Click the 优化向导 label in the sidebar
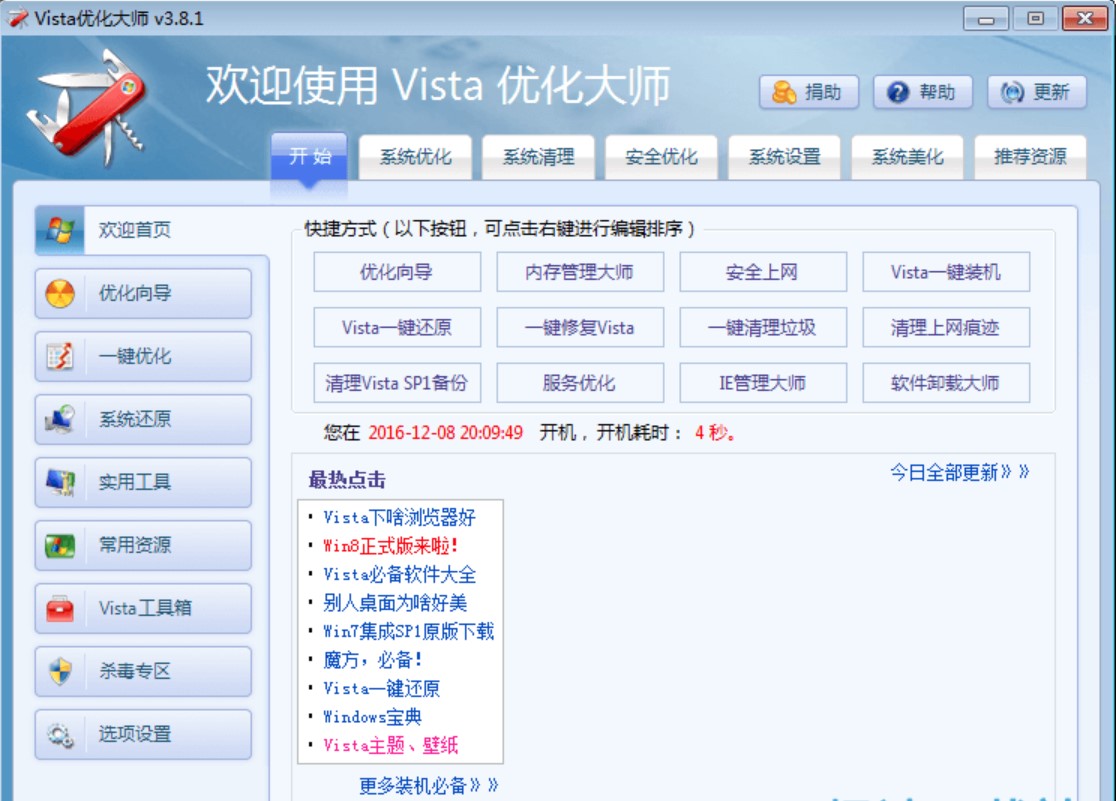This screenshot has height=801, width=1116. [135, 293]
